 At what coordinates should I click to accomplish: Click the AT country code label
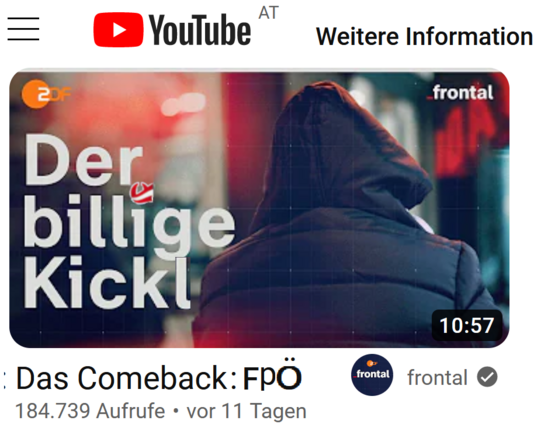268,13
